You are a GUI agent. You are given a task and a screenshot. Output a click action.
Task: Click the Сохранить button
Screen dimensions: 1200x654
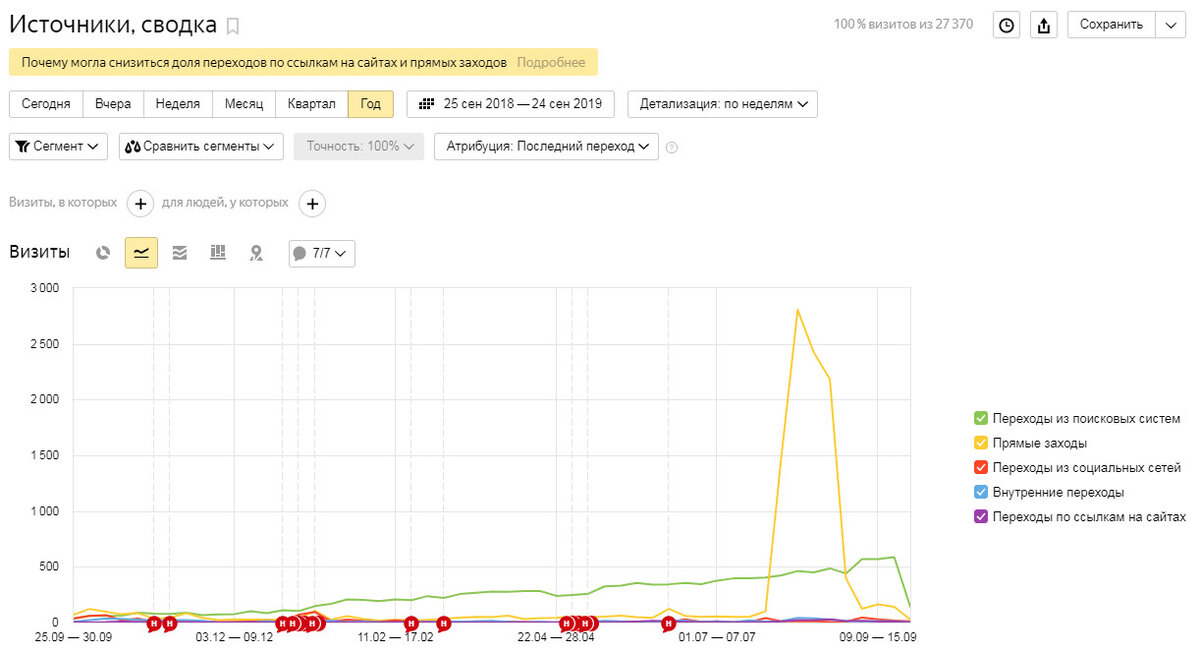point(1111,25)
